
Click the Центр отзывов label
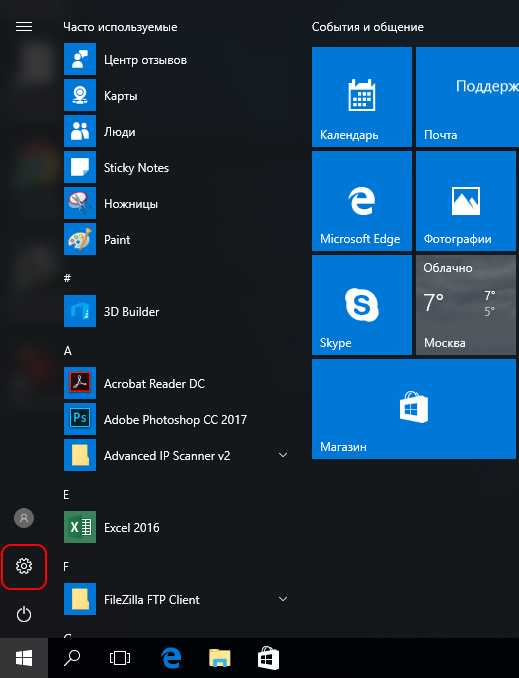[x=145, y=60]
